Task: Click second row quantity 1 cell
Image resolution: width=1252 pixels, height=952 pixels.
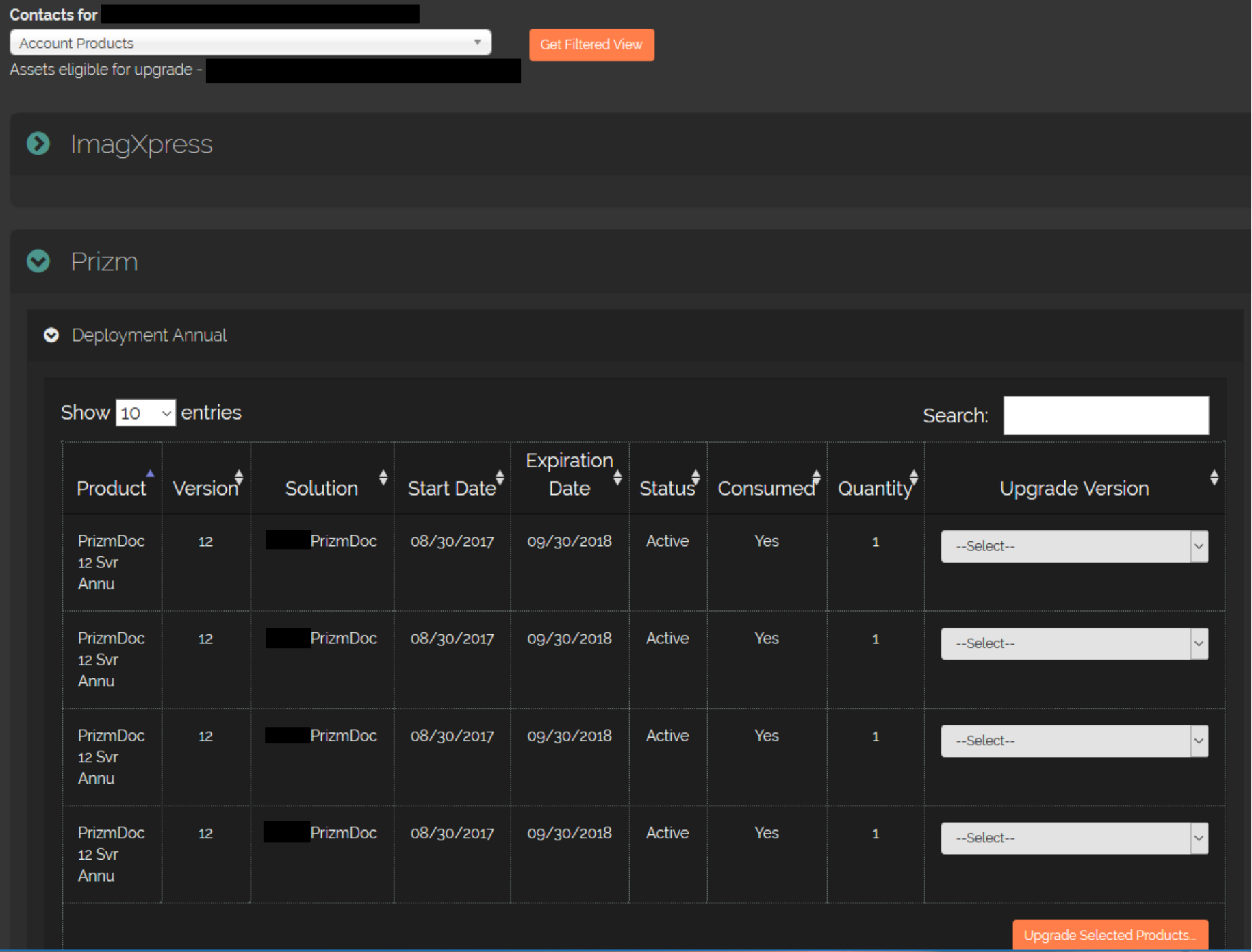Action: 876,639
